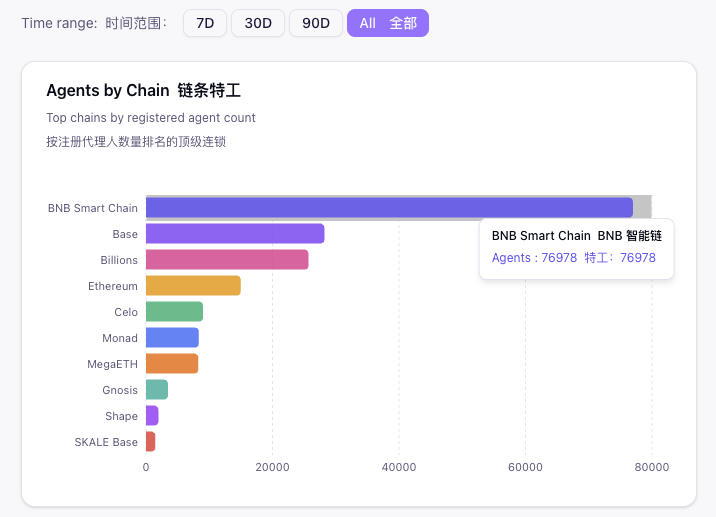This screenshot has width=716, height=517.
Task: Click the SKALE Base red bar
Action: (151, 442)
